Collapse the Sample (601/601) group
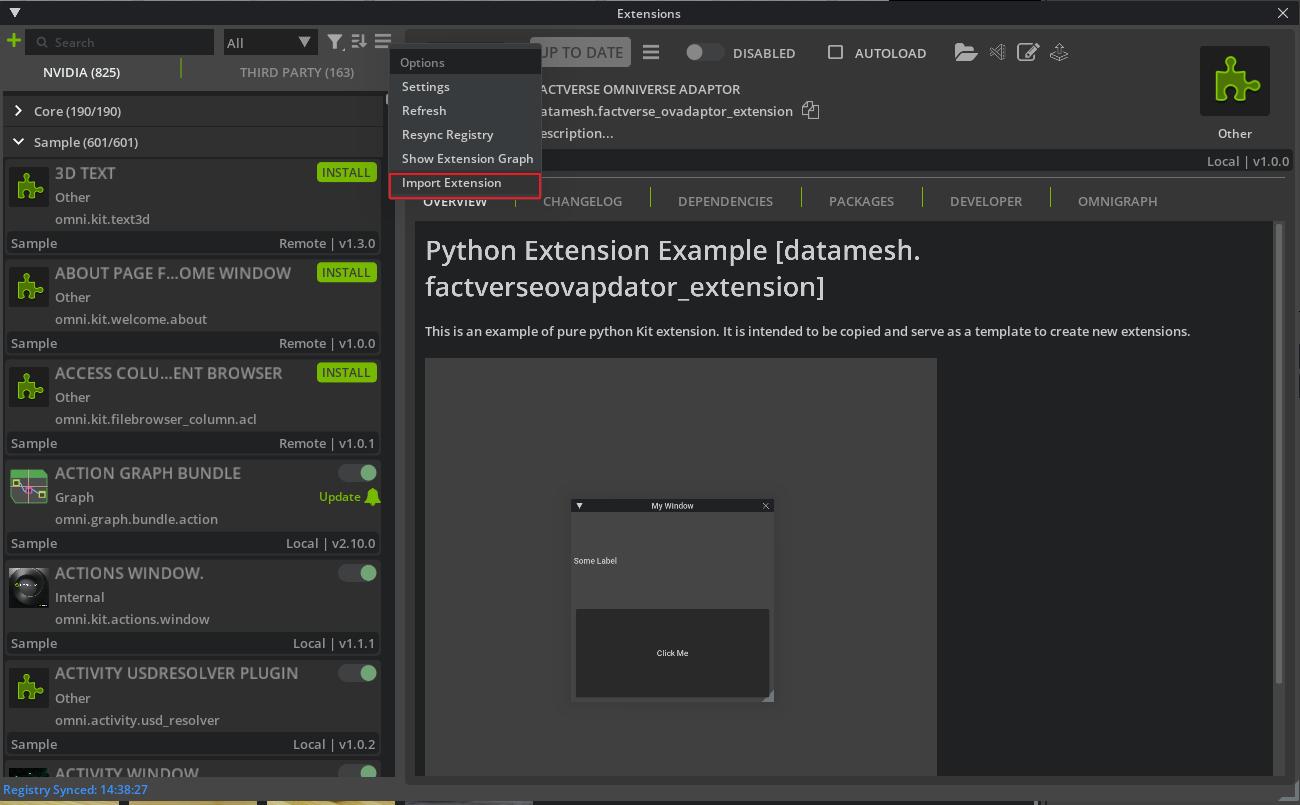Screen dimensions: 1300x805 point(192,142)
